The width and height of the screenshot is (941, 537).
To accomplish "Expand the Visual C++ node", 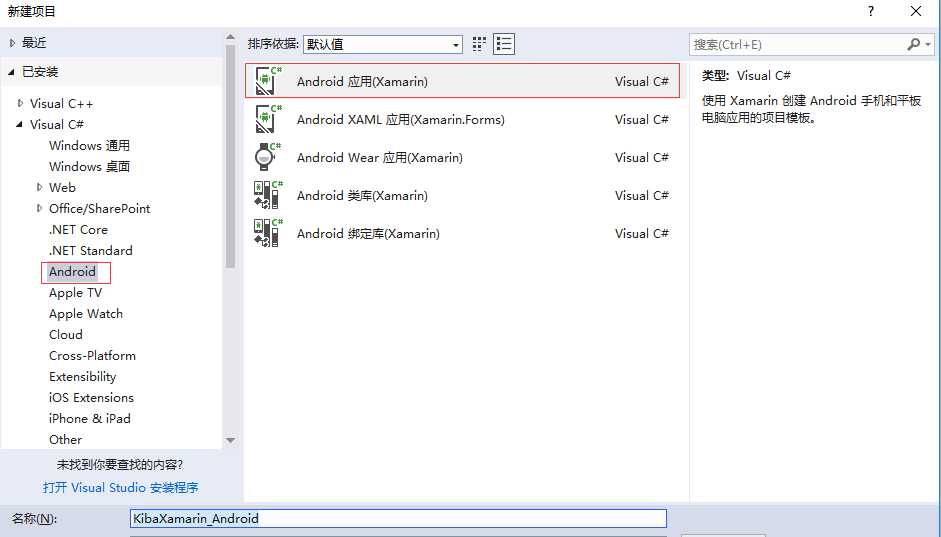I will coord(20,103).
